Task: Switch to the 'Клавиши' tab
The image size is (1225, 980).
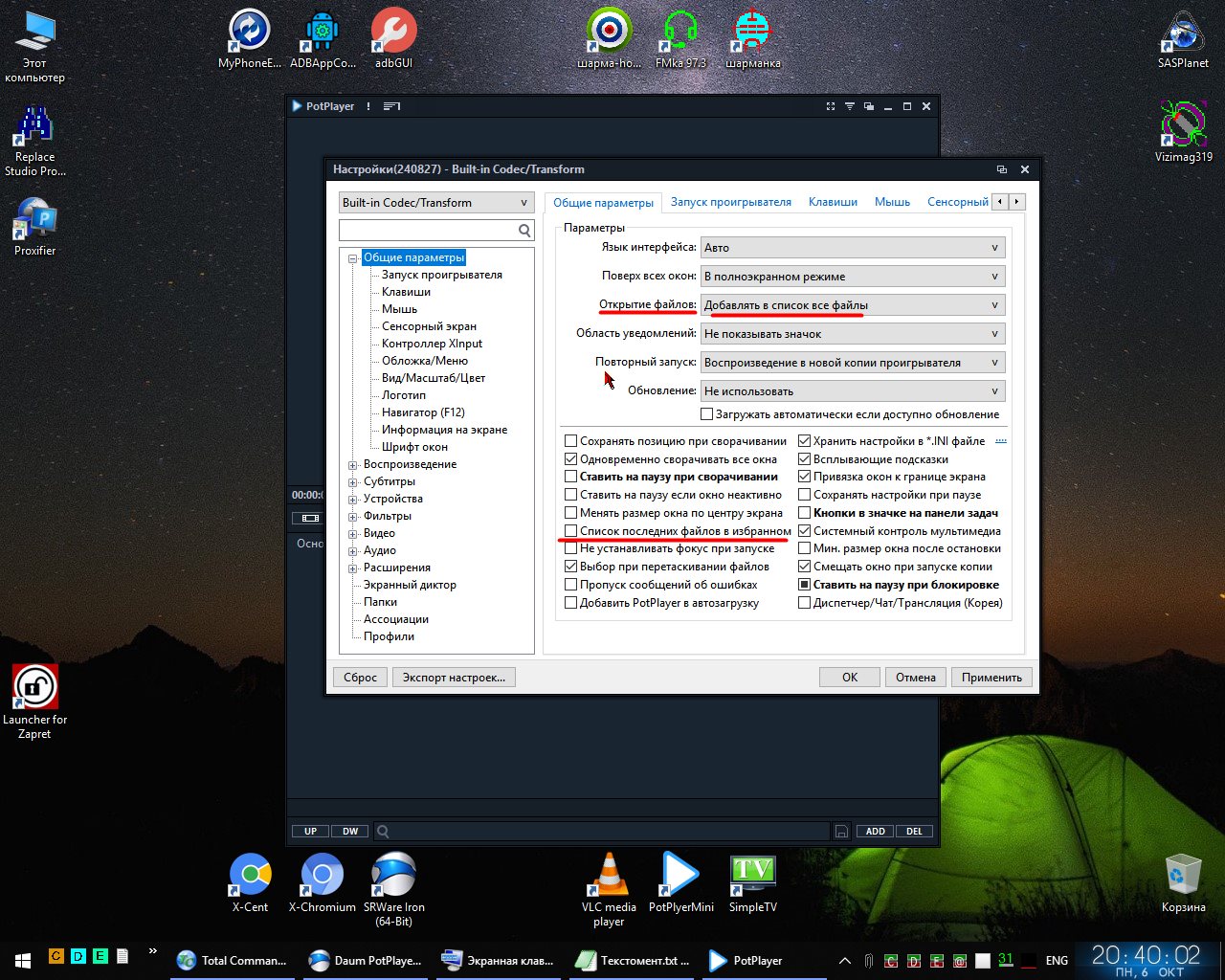Action: [833, 202]
